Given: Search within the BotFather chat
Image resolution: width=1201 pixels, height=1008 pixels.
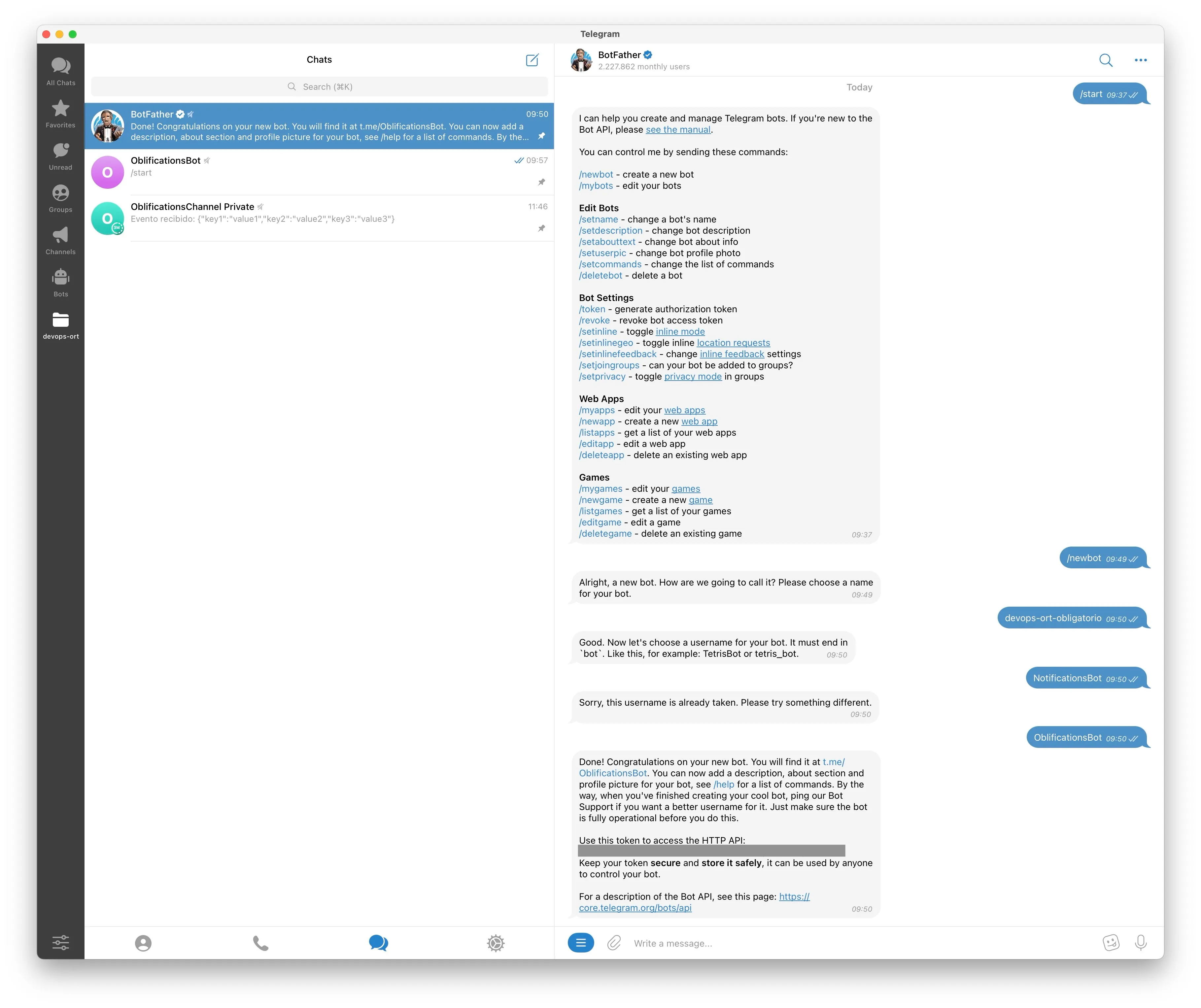Looking at the screenshot, I should coord(1106,60).
